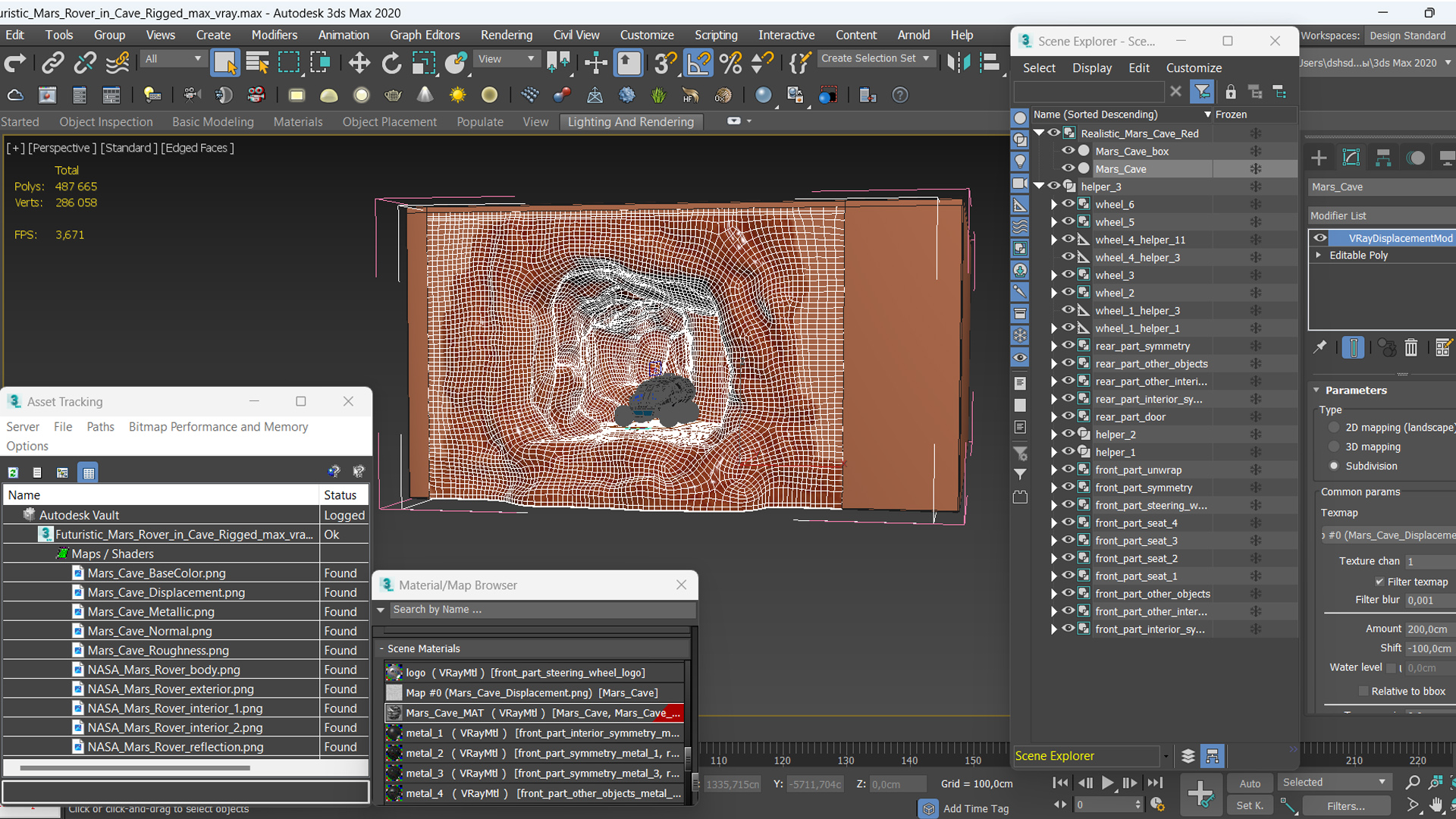Click the Auto key button

(1249, 783)
